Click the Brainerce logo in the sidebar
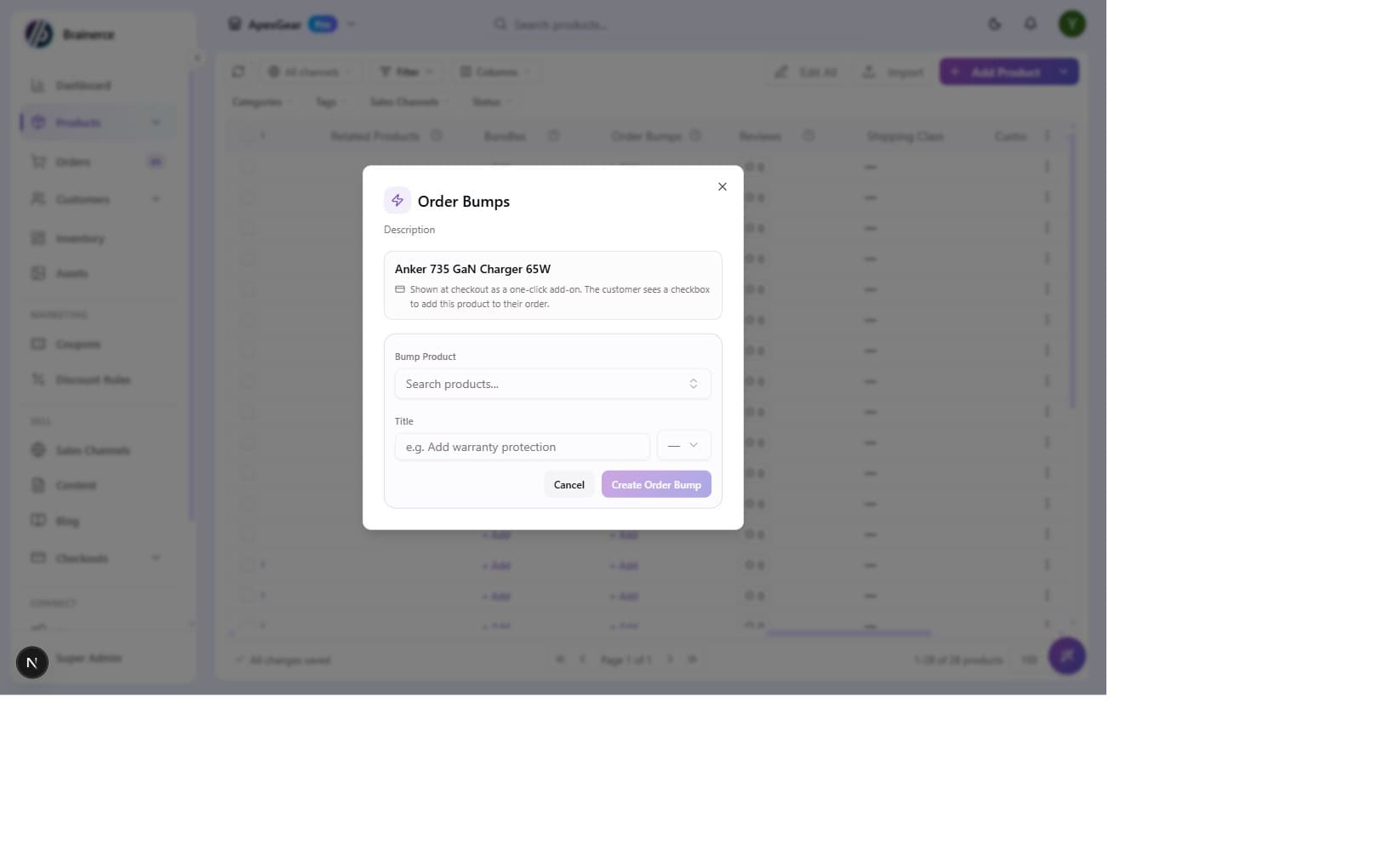 38,34
